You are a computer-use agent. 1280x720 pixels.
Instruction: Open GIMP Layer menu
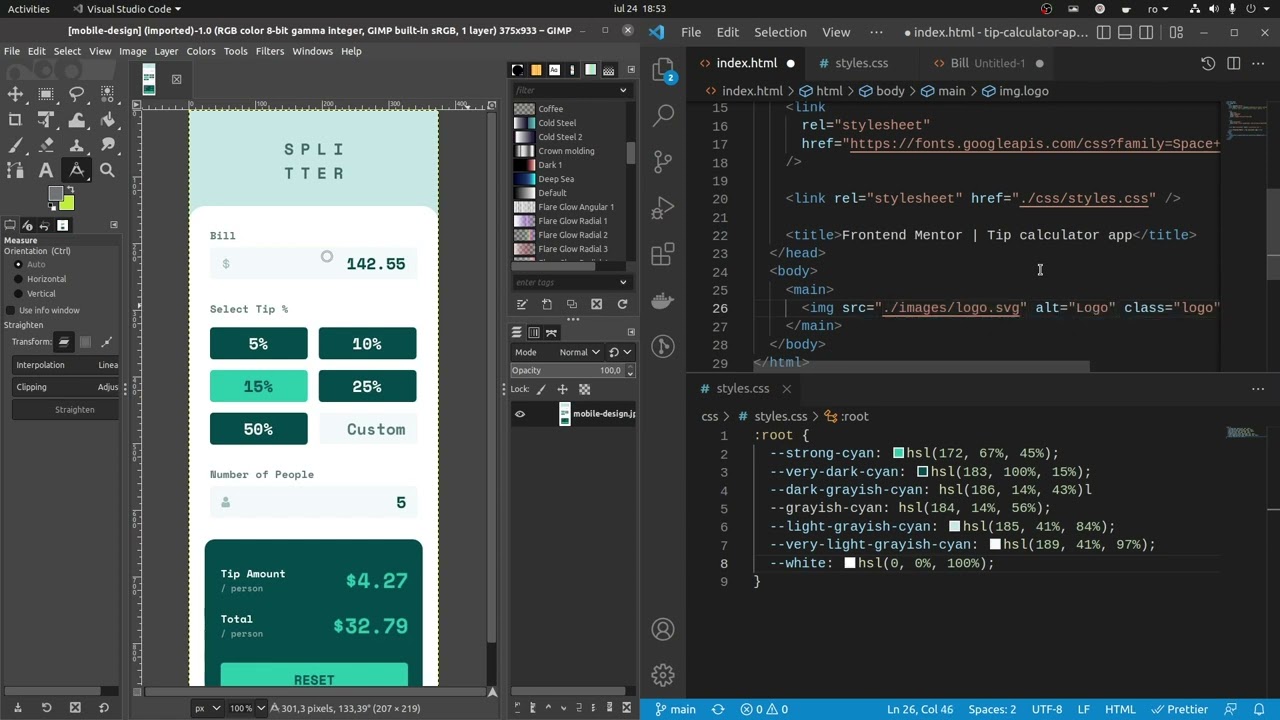tap(166, 51)
